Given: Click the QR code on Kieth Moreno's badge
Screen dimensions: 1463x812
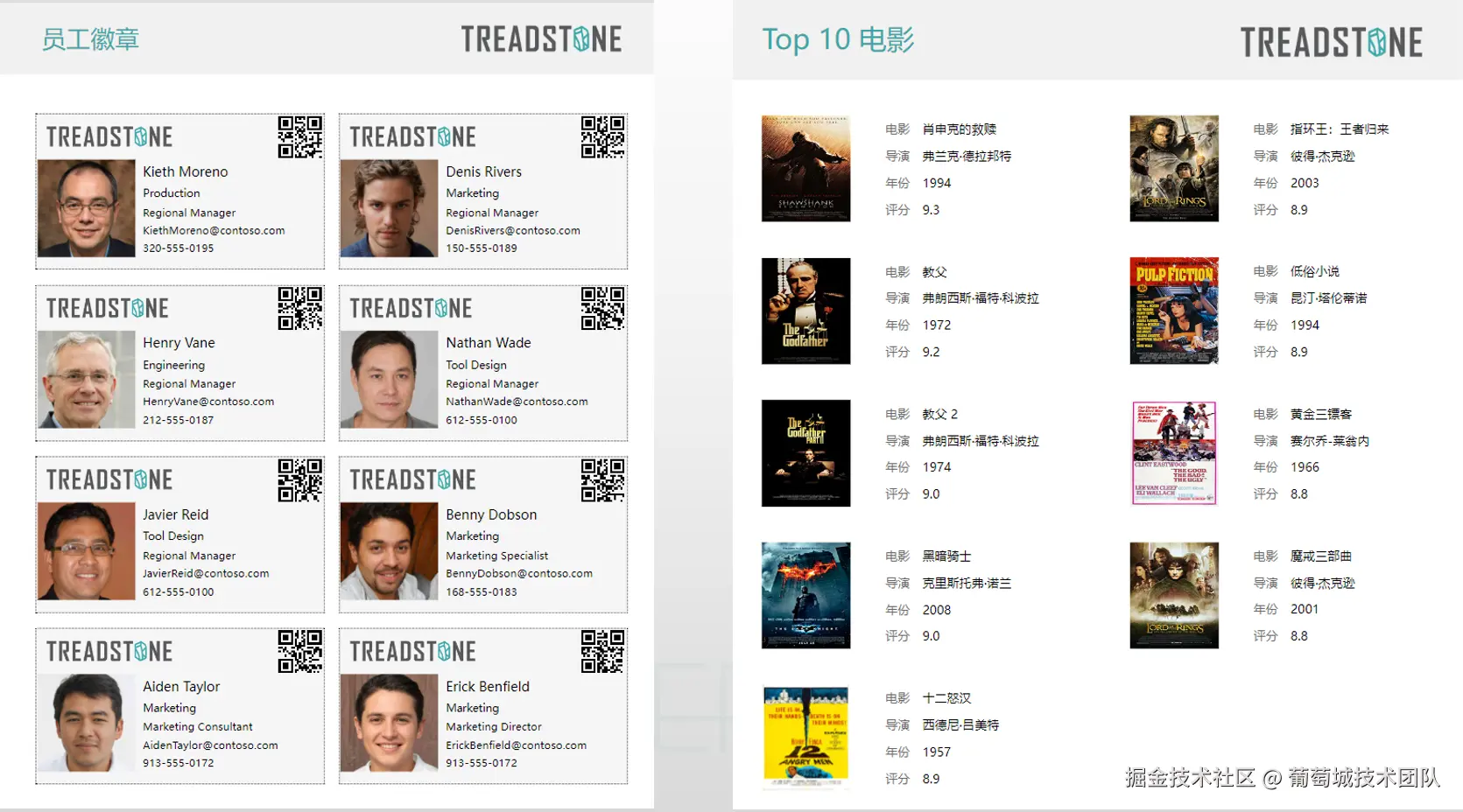Looking at the screenshot, I should point(300,137).
